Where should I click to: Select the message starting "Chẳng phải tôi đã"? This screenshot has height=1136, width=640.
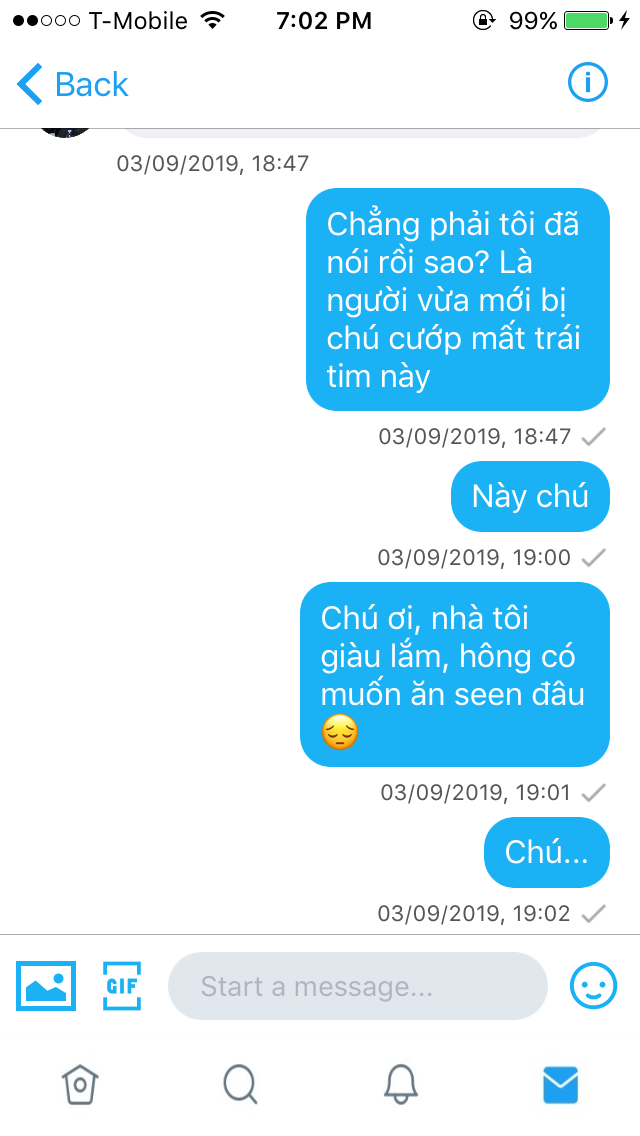[457, 299]
